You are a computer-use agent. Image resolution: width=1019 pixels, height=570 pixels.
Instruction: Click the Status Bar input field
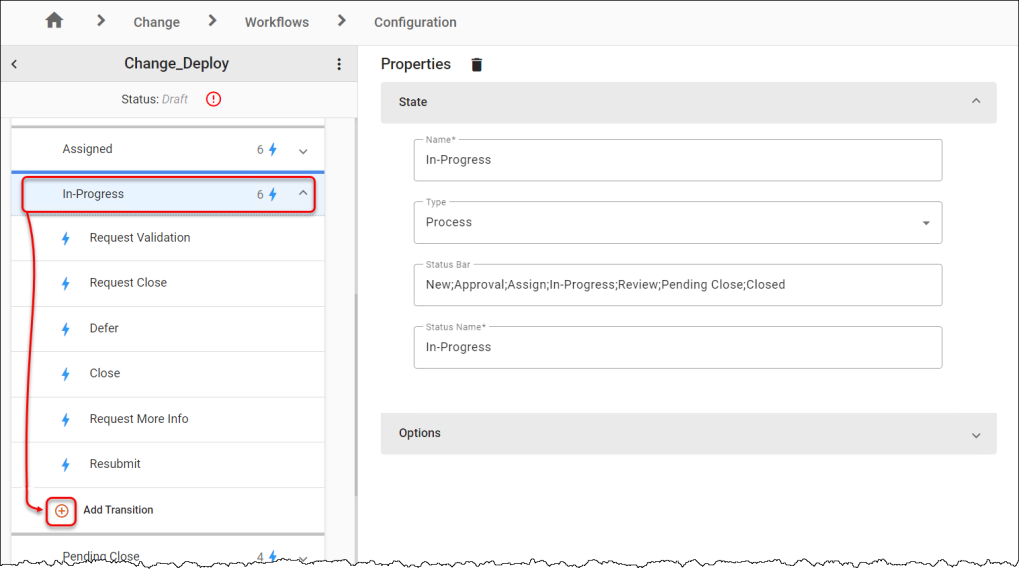[x=678, y=285]
